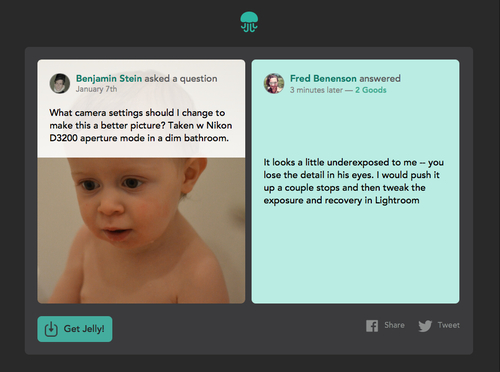Click the 3 minutes later timestamp
This screenshot has height=372, width=500.
tap(316, 90)
